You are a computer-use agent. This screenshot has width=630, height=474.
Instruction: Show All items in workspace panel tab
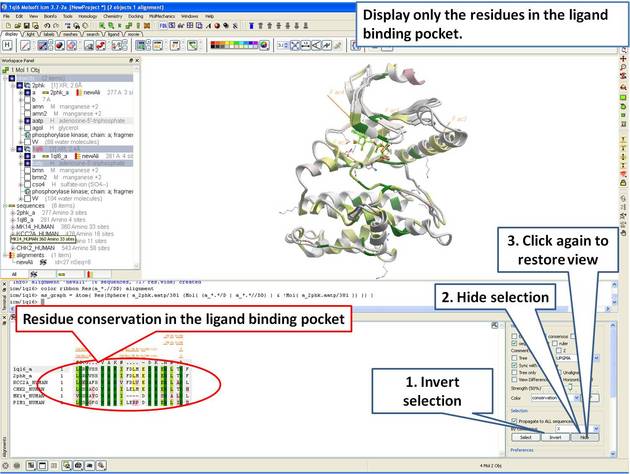pos(14,274)
